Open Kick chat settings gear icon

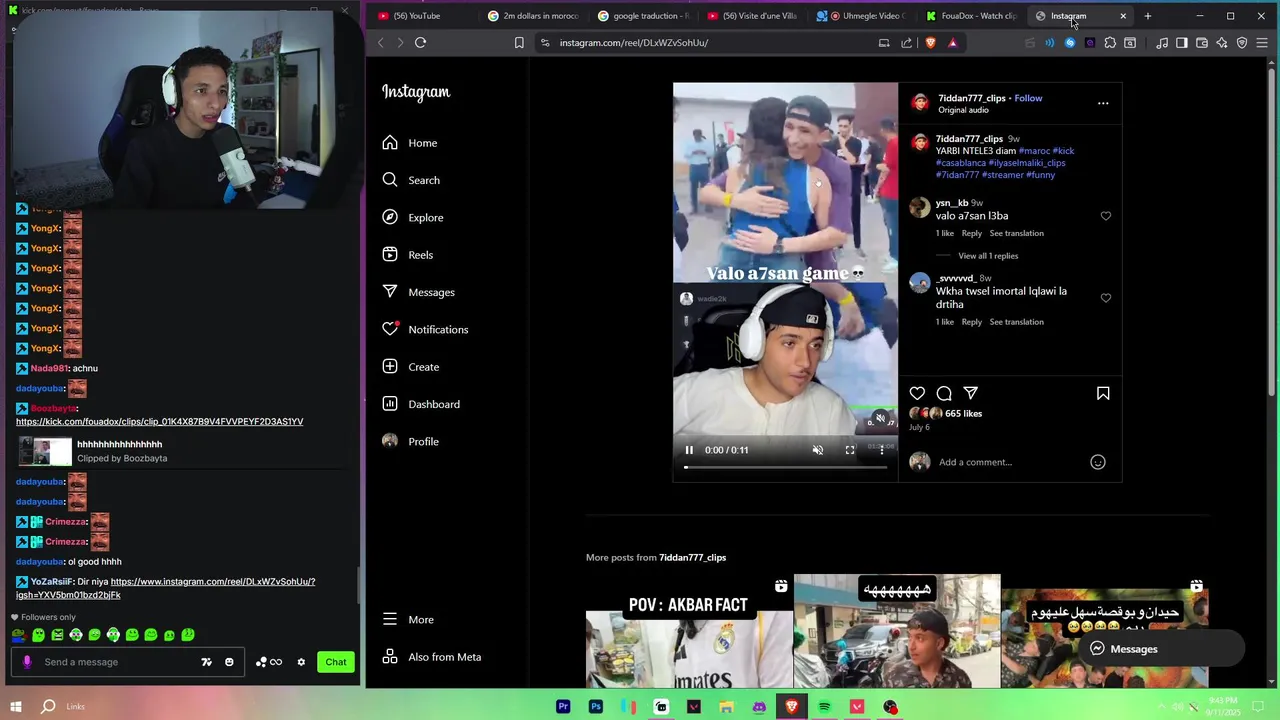[x=301, y=662]
